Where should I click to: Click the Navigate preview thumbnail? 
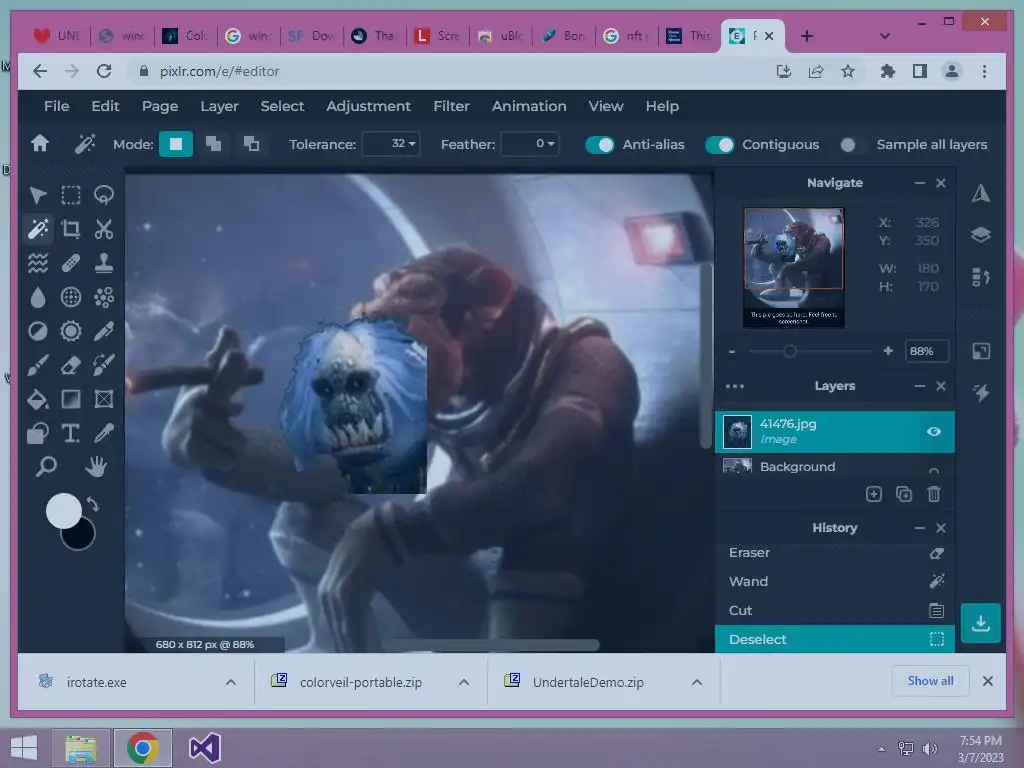coord(794,267)
